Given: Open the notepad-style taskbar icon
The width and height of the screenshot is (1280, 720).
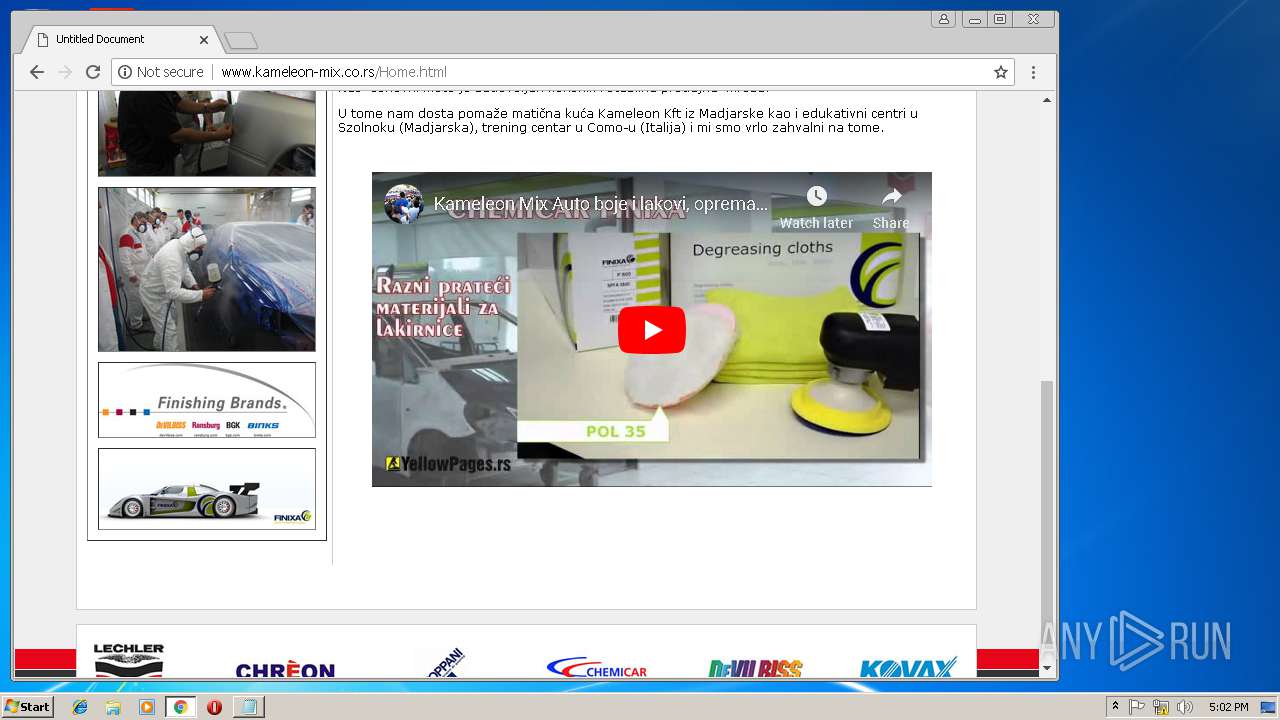Looking at the screenshot, I should pos(248,707).
